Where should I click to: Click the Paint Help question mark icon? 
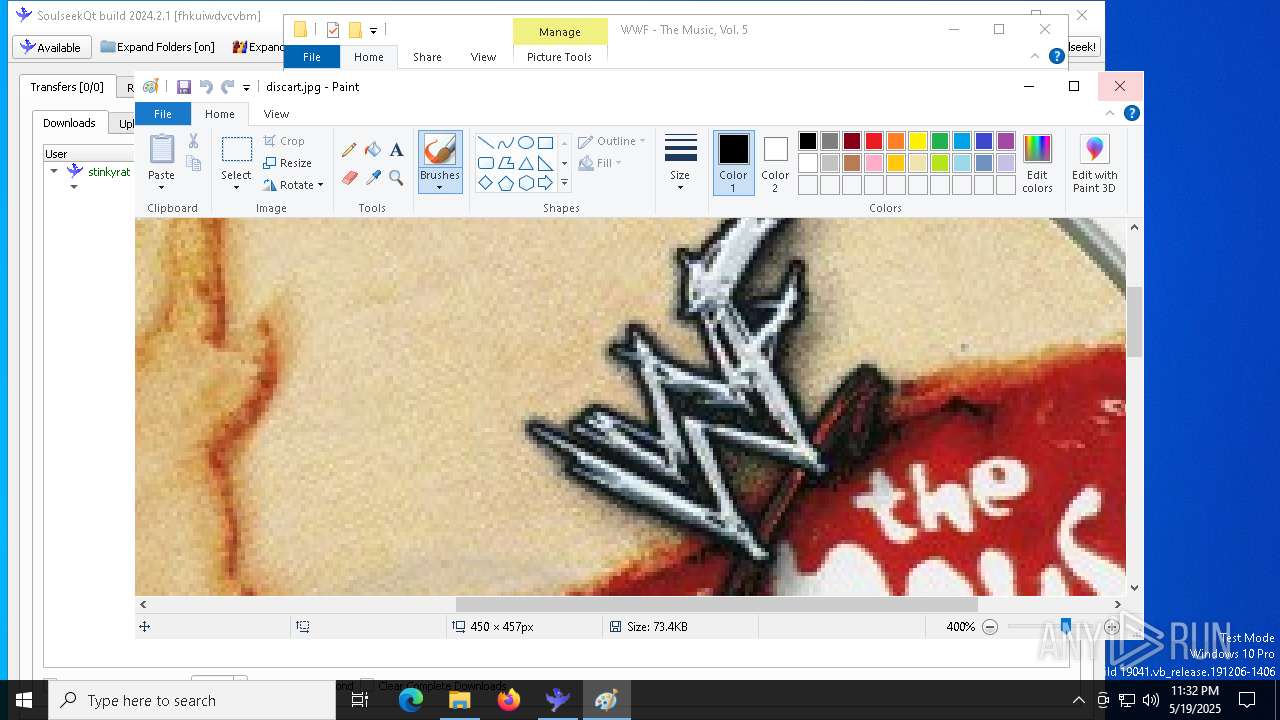pos(1131,114)
